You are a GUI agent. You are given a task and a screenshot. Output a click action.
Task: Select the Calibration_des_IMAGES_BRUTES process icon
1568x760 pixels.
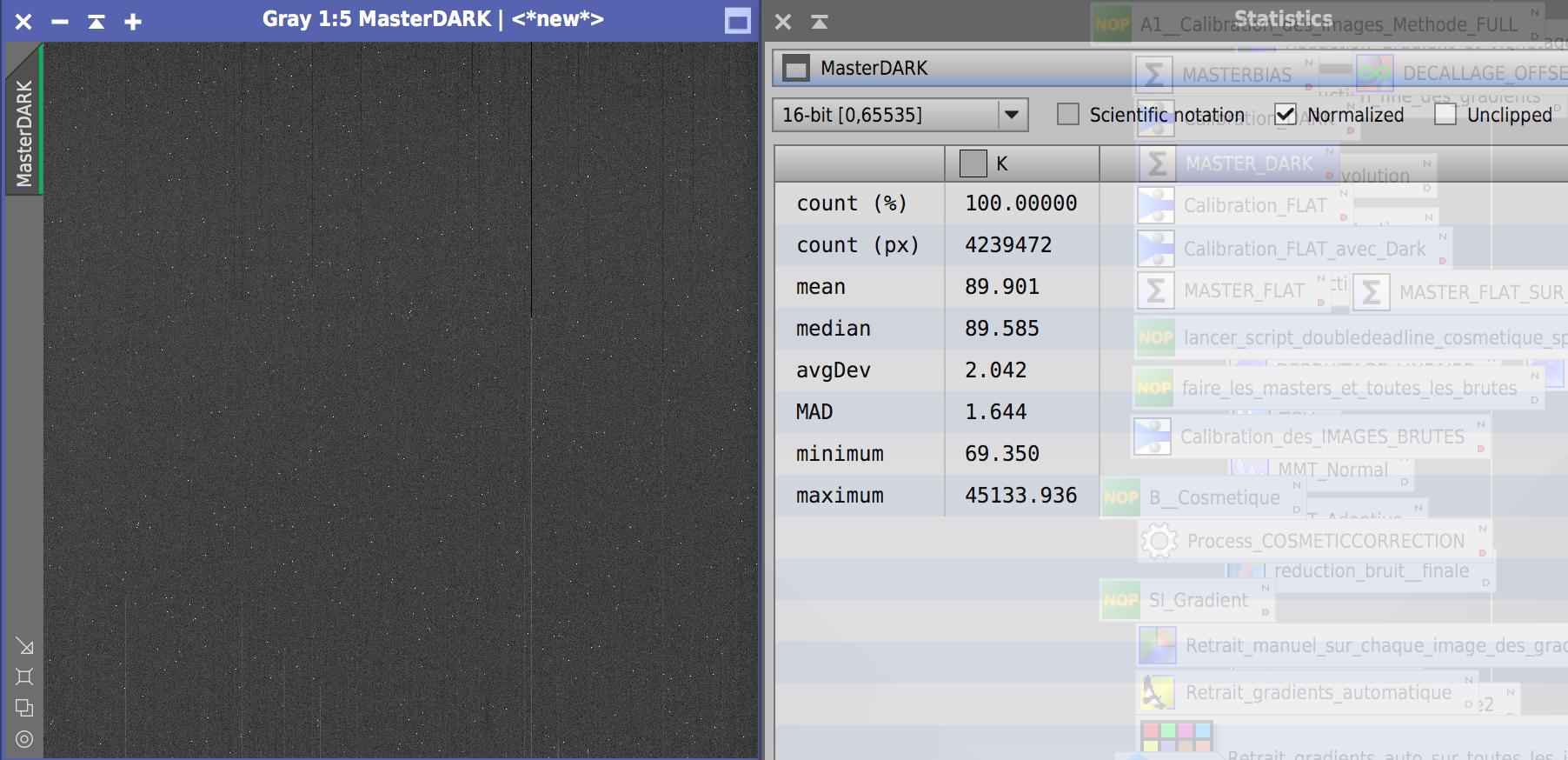click(1153, 437)
